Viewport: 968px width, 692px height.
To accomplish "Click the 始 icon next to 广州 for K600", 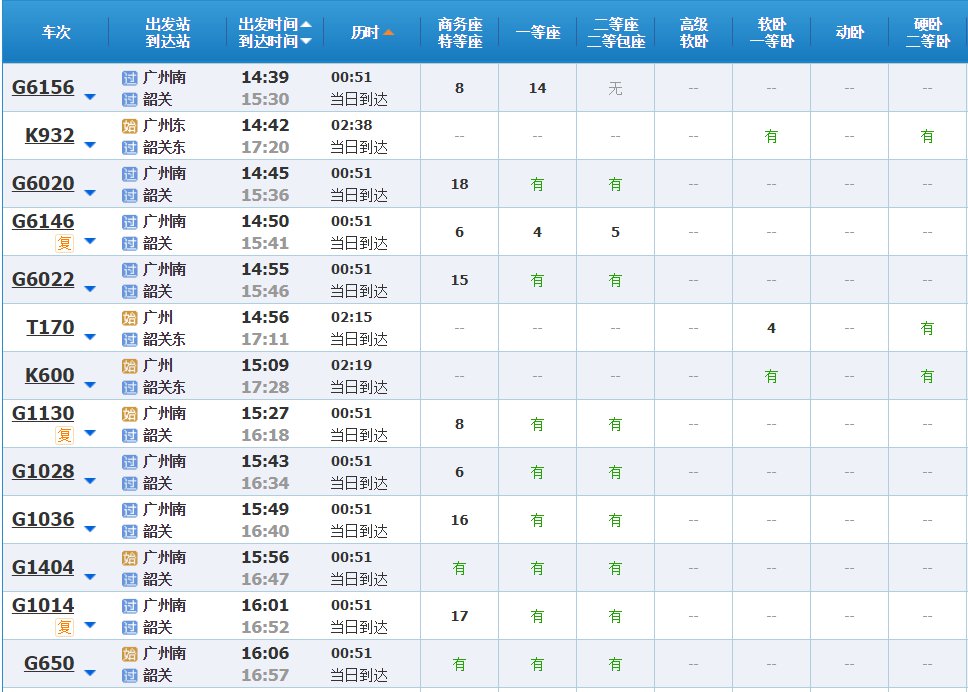I will [129, 365].
